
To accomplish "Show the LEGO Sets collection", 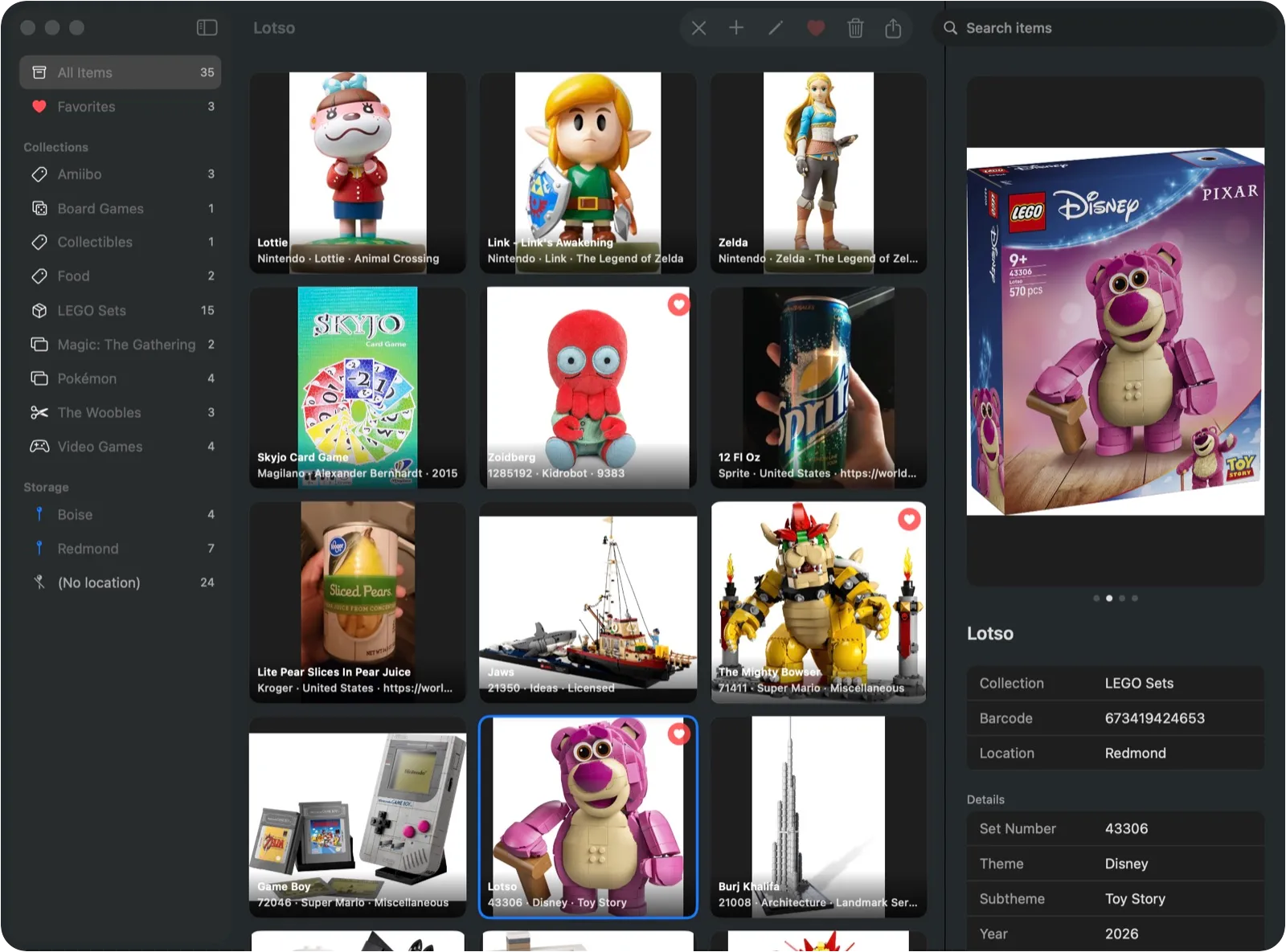I will point(121,310).
